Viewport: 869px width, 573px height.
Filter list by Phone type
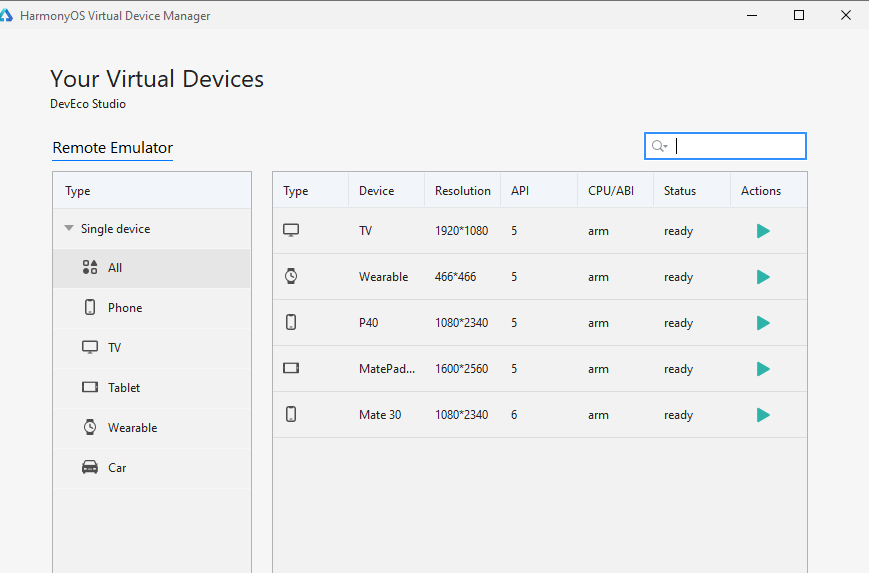click(x=124, y=308)
